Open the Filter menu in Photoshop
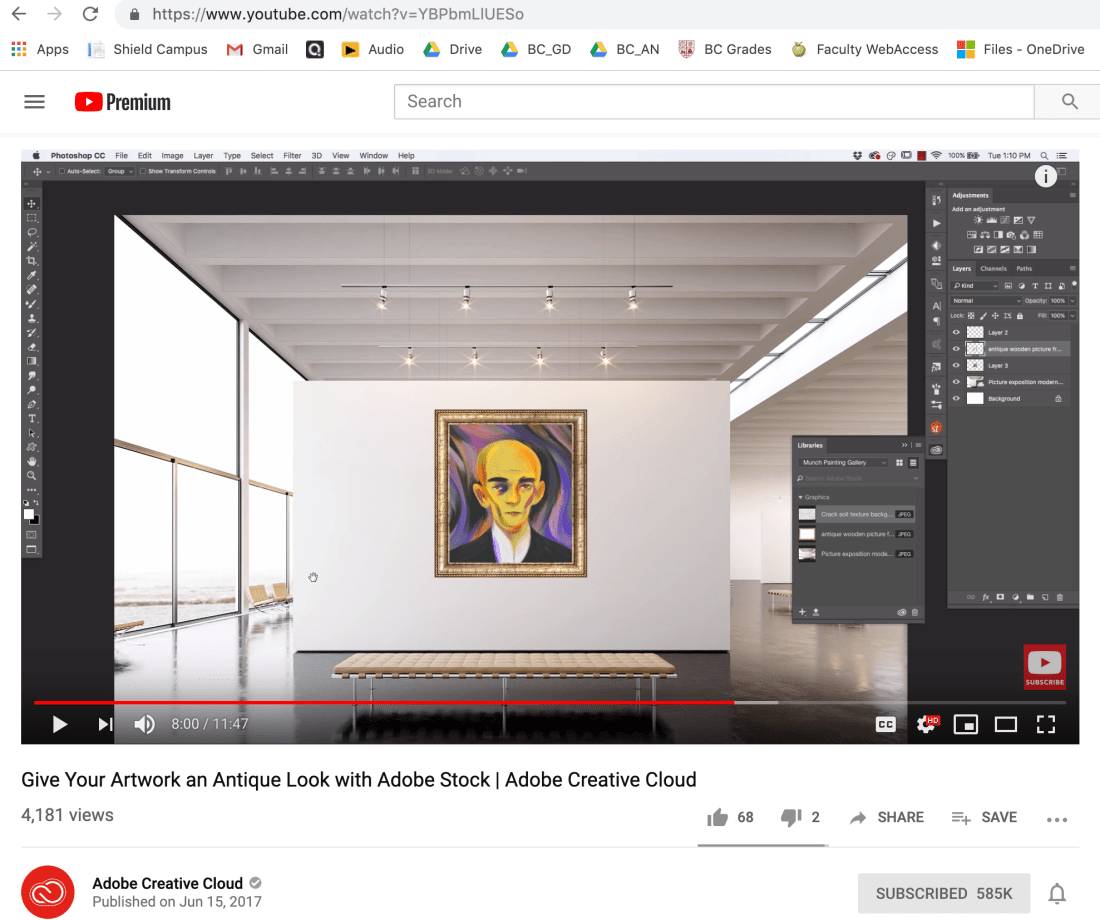 pos(291,155)
